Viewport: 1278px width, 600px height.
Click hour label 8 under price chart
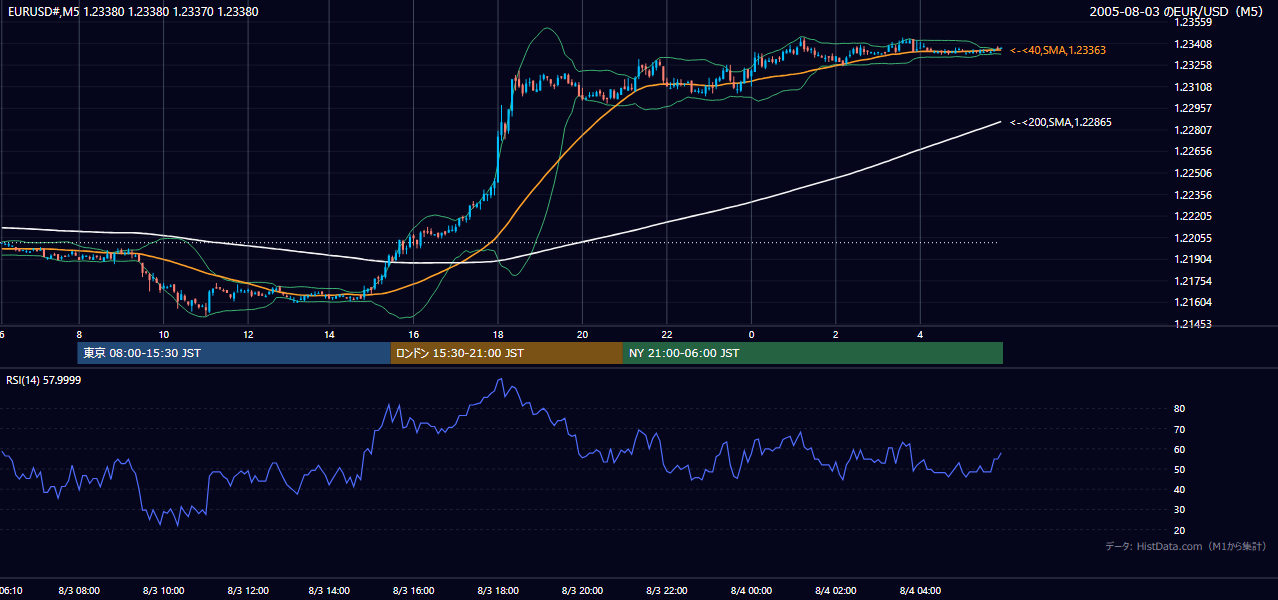78,334
